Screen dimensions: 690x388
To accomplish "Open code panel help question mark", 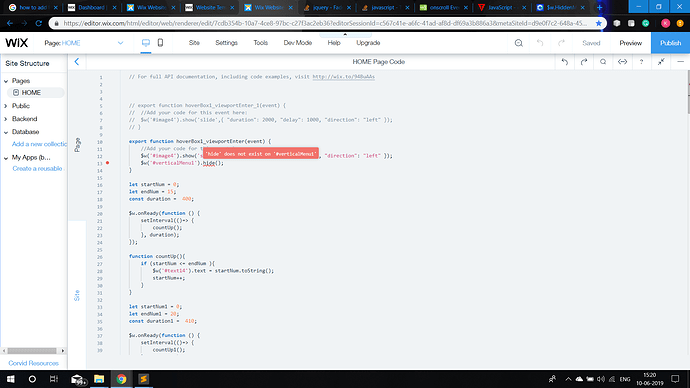I will [x=642, y=62].
